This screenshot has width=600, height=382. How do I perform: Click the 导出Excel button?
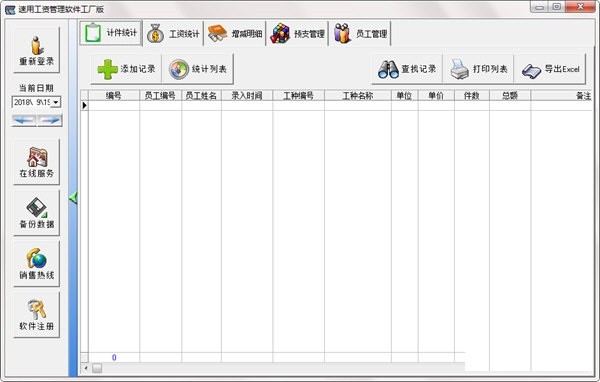(550, 69)
